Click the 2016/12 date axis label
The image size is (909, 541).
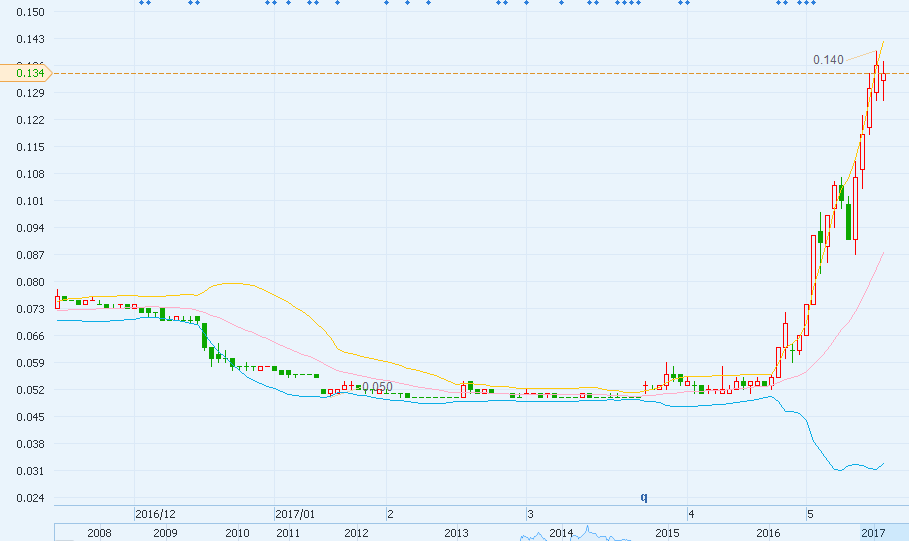click(x=155, y=514)
